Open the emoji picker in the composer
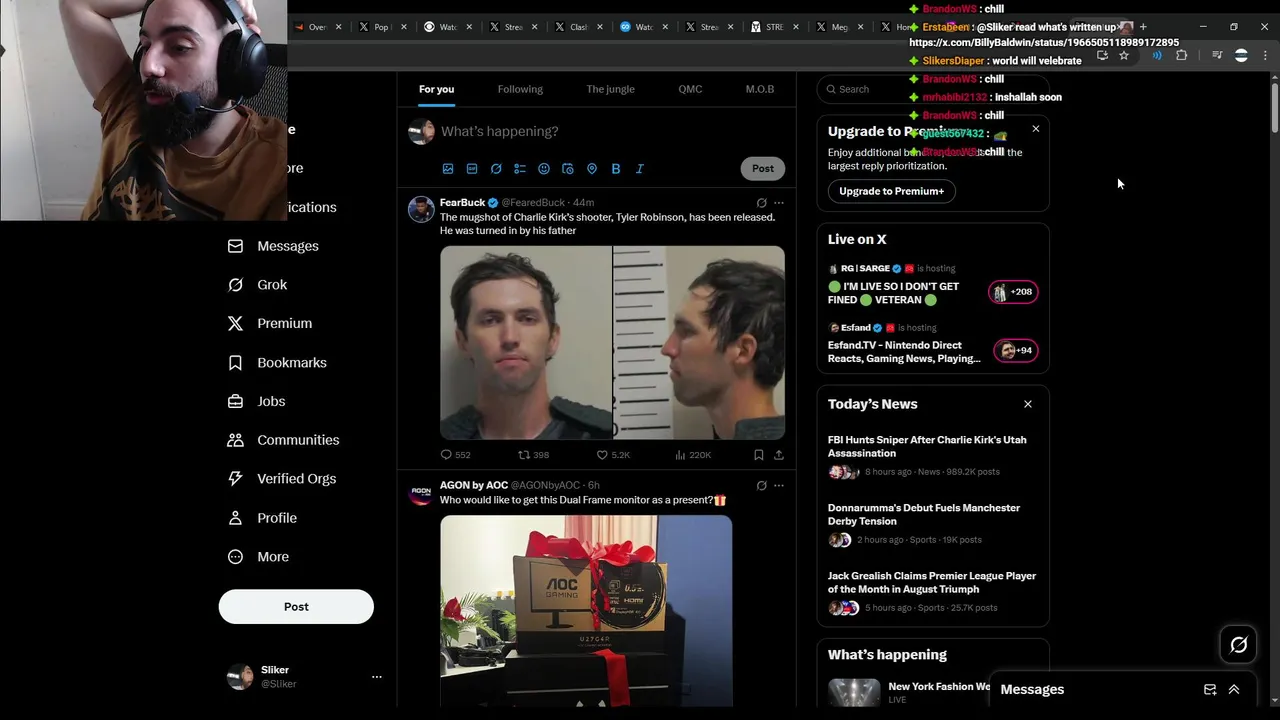Image resolution: width=1280 pixels, height=720 pixels. pyautogui.click(x=544, y=169)
